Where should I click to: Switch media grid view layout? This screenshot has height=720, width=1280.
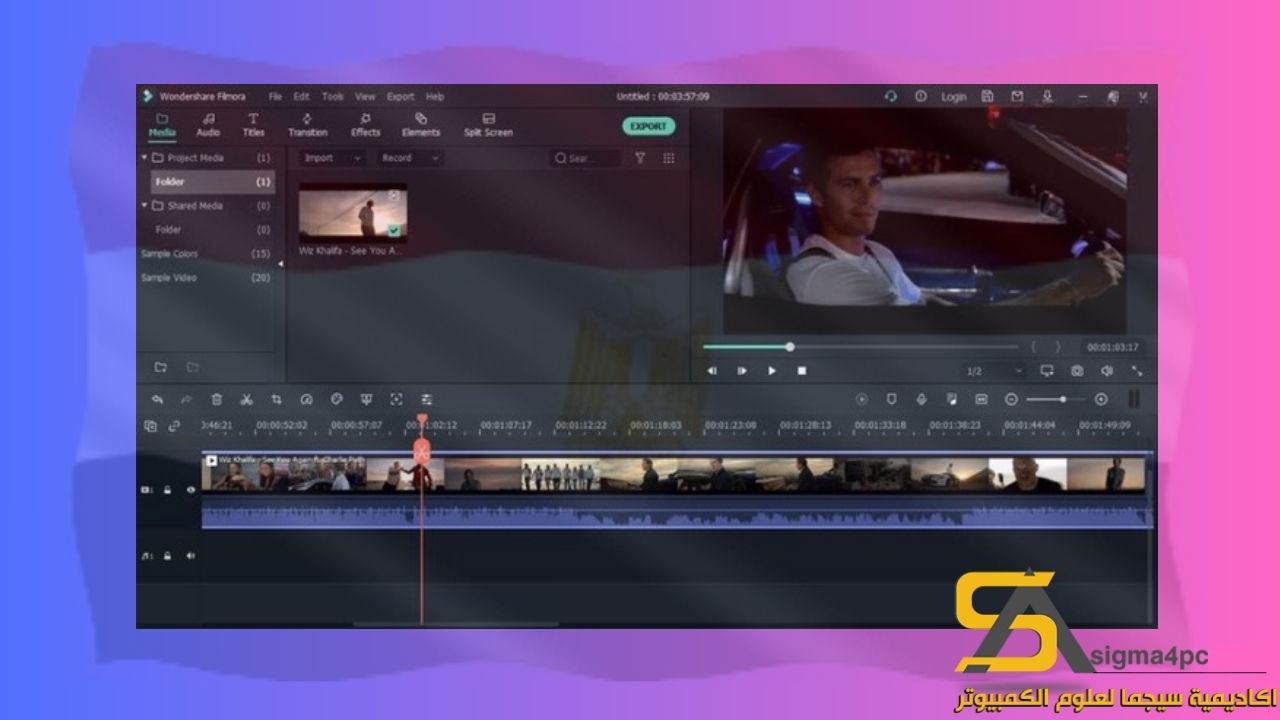[669, 158]
